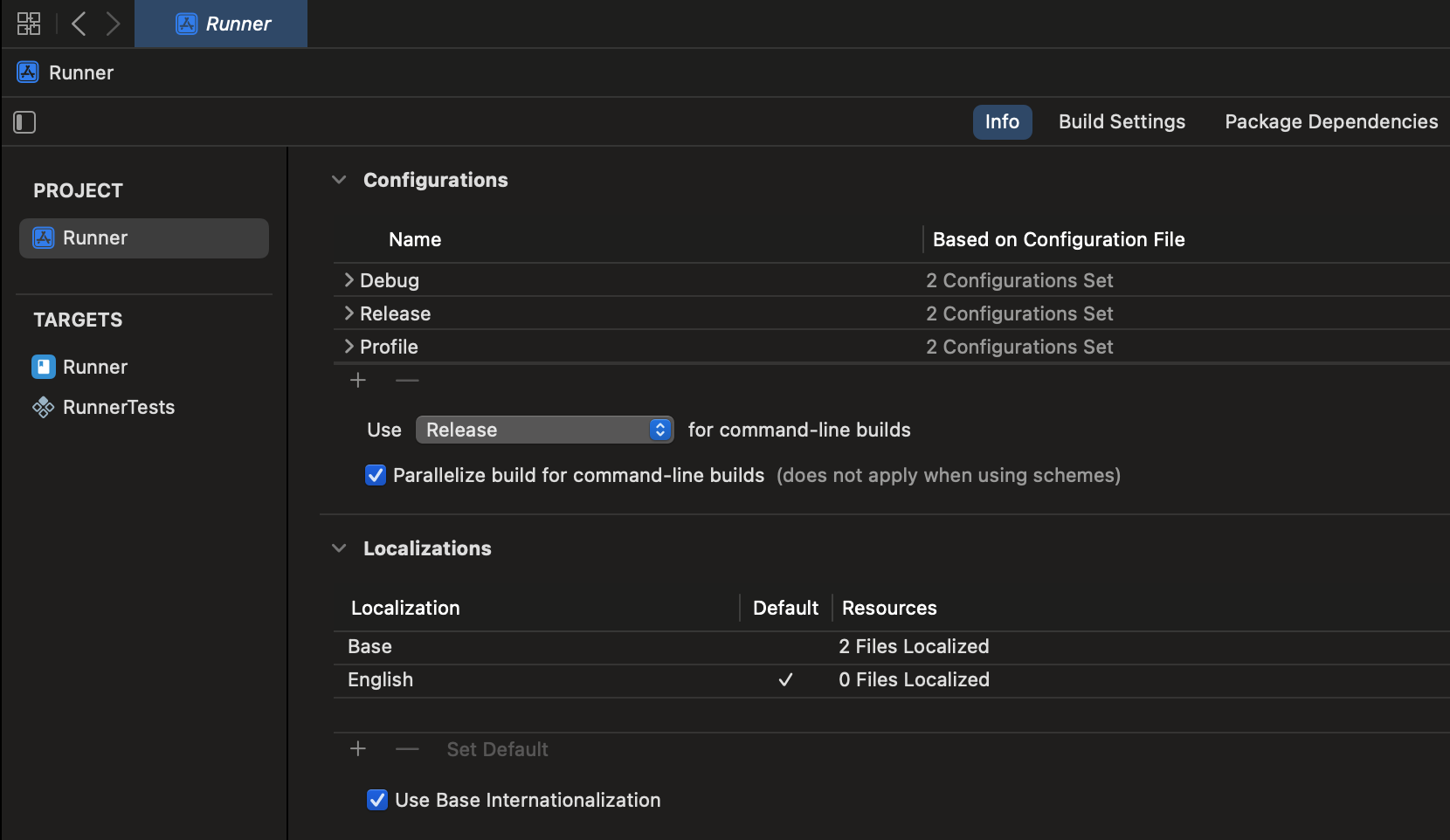
Task: Open the command-line build configuration dropdown
Action: pyautogui.click(x=545, y=430)
